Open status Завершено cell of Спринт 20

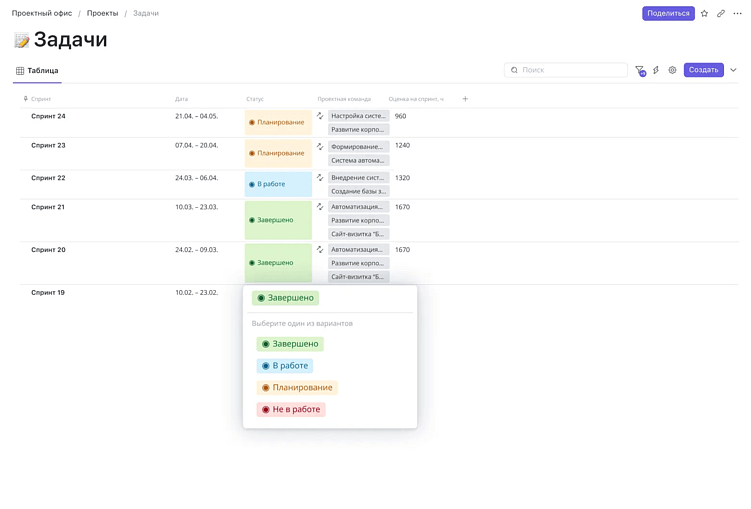coord(278,263)
